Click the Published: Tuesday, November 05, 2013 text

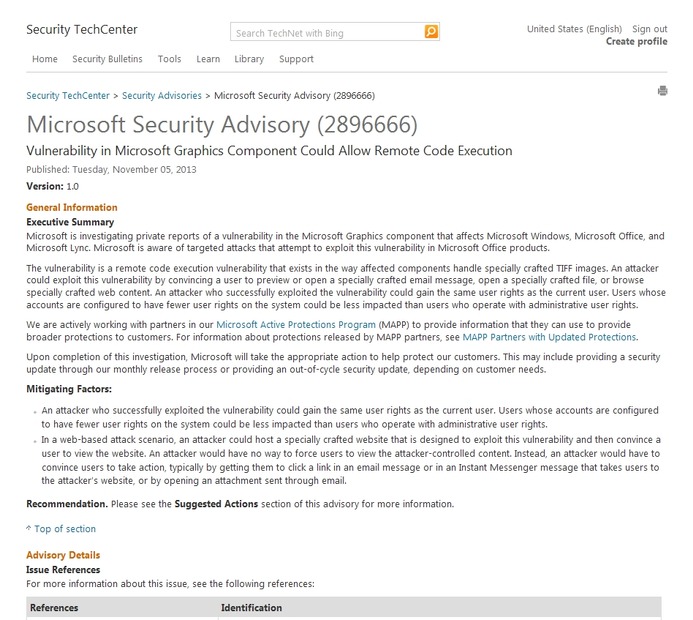[x=111, y=169]
